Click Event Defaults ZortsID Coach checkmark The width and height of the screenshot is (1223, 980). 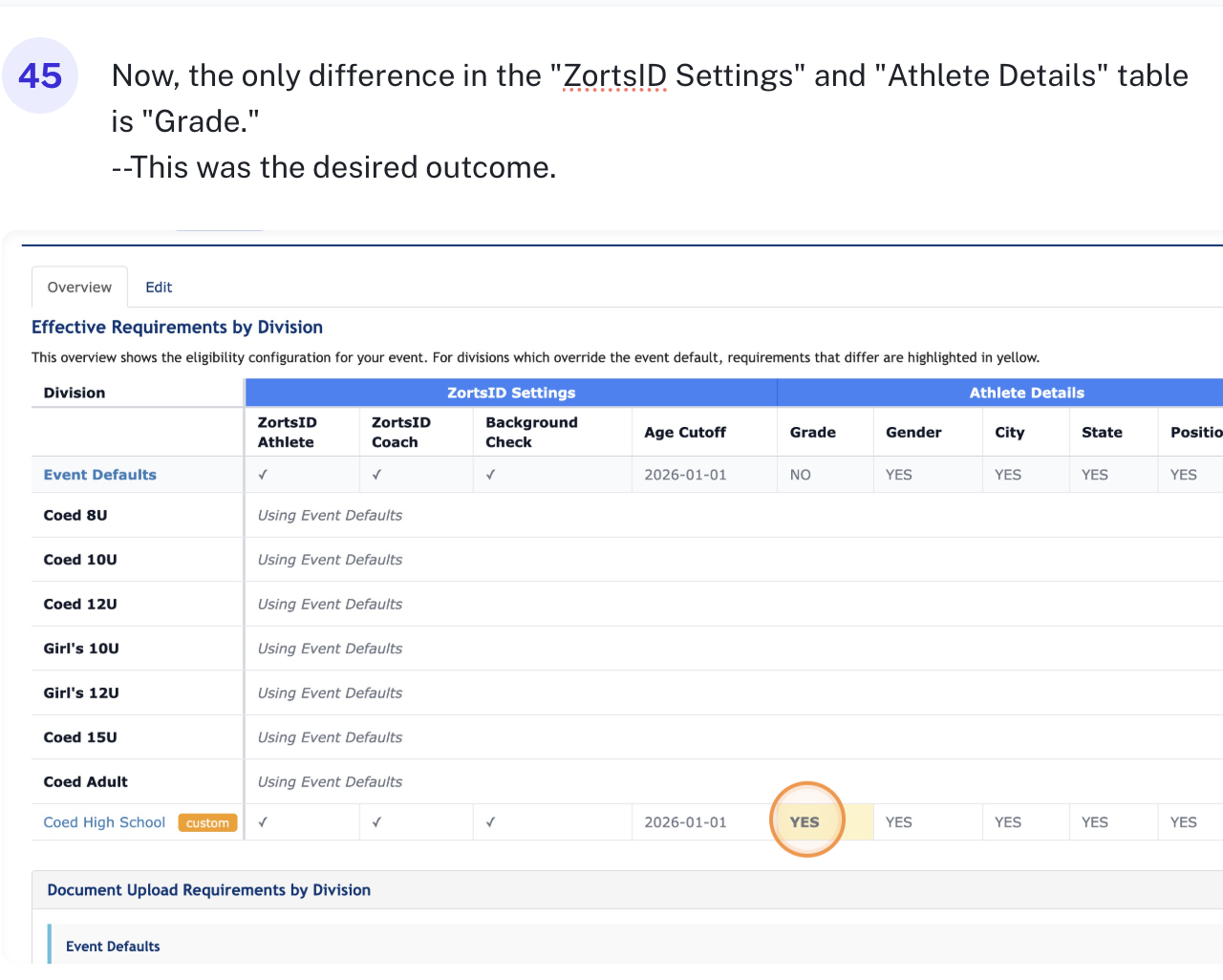[x=376, y=475]
